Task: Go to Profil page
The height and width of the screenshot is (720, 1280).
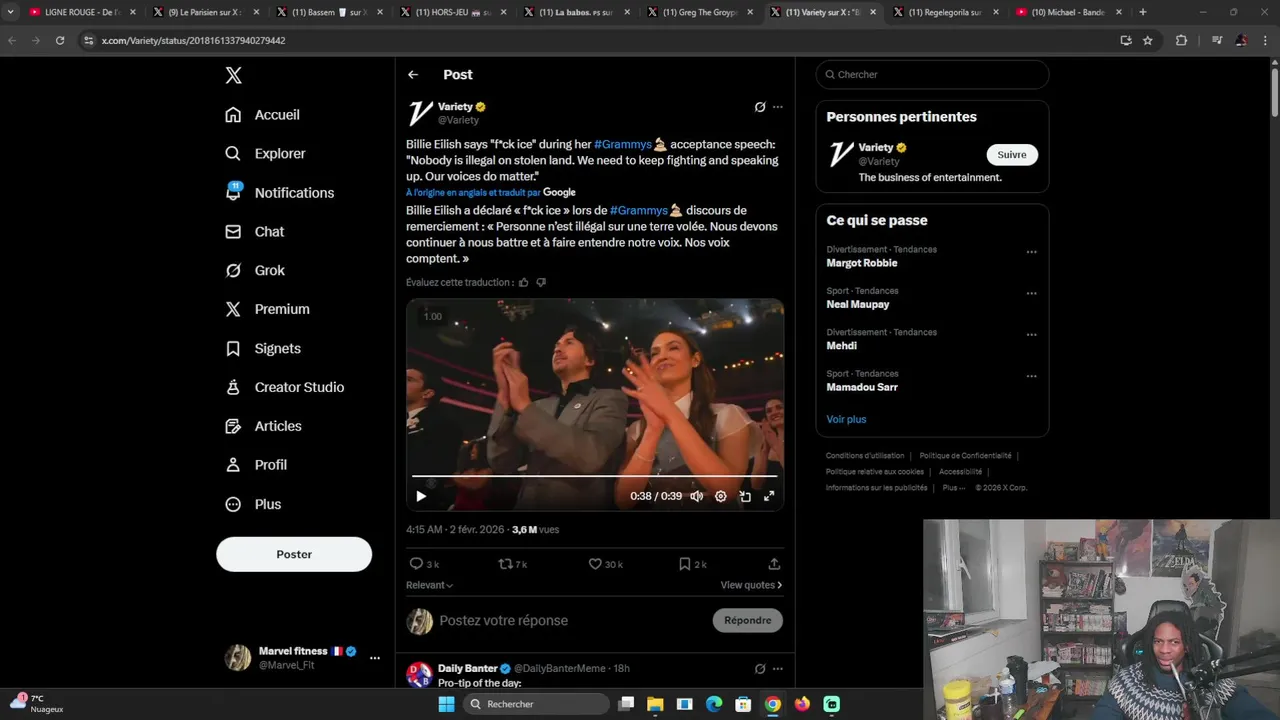Action: coord(256,466)
